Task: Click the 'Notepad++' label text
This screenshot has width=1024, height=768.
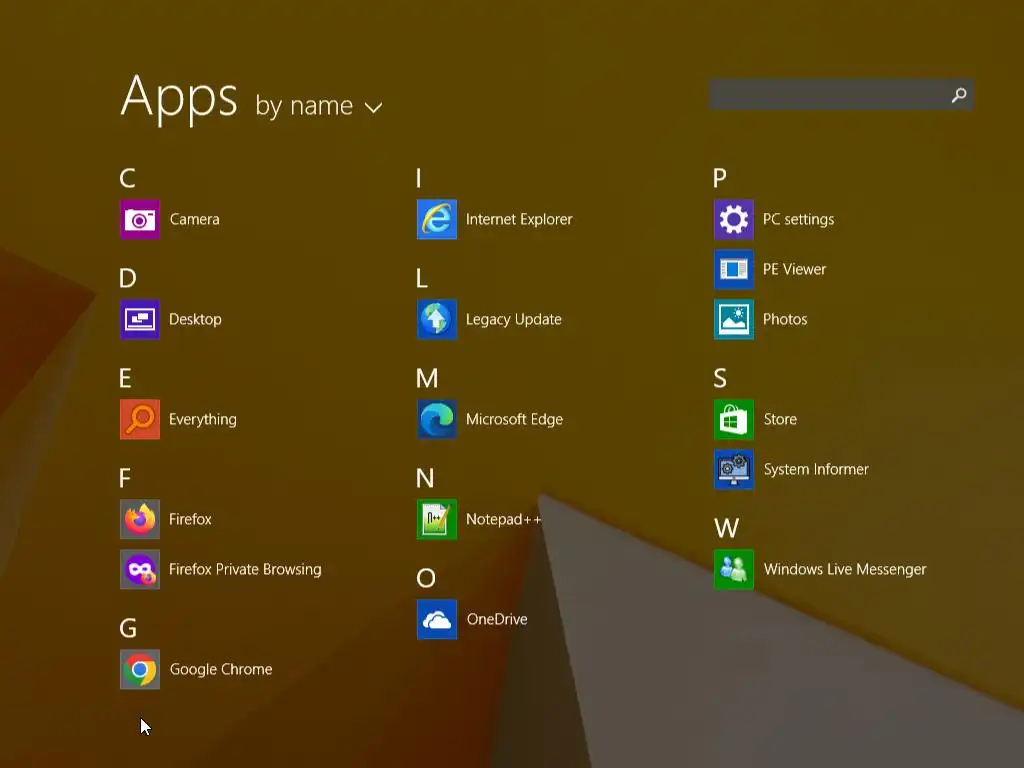Action: click(x=504, y=519)
